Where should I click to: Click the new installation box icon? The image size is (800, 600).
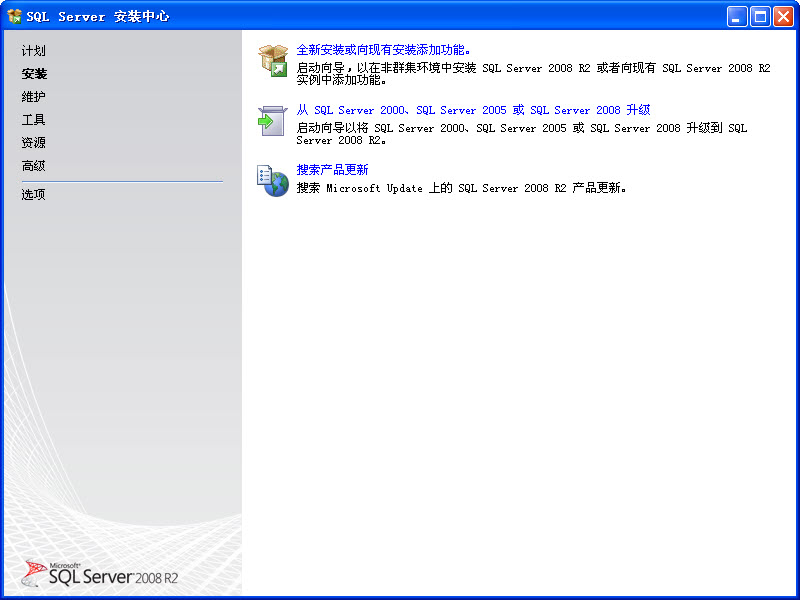(273, 61)
